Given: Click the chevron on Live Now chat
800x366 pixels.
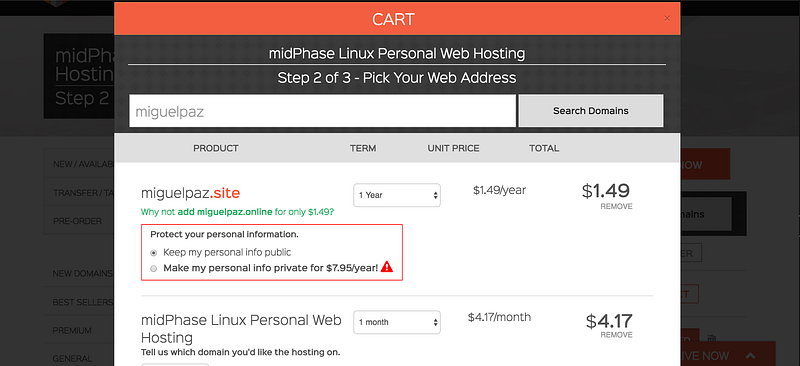Looking at the screenshot, I should (x=750, y=356).
